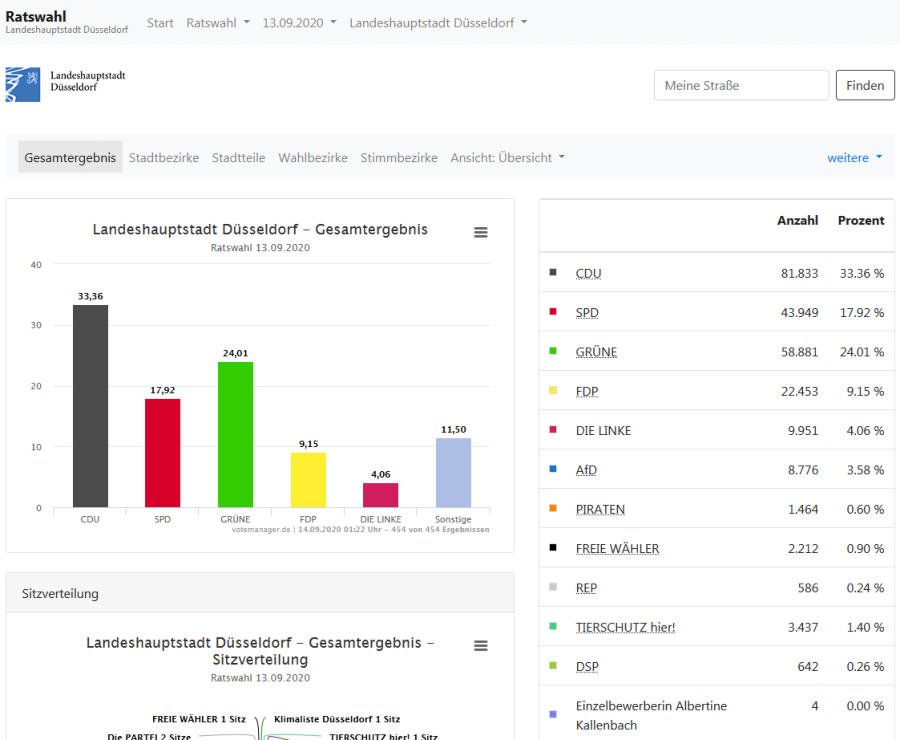Click the Landeshauptstadt Düsseldorf logo
This screenshot has width=900, height=740.
pos(66,84)
